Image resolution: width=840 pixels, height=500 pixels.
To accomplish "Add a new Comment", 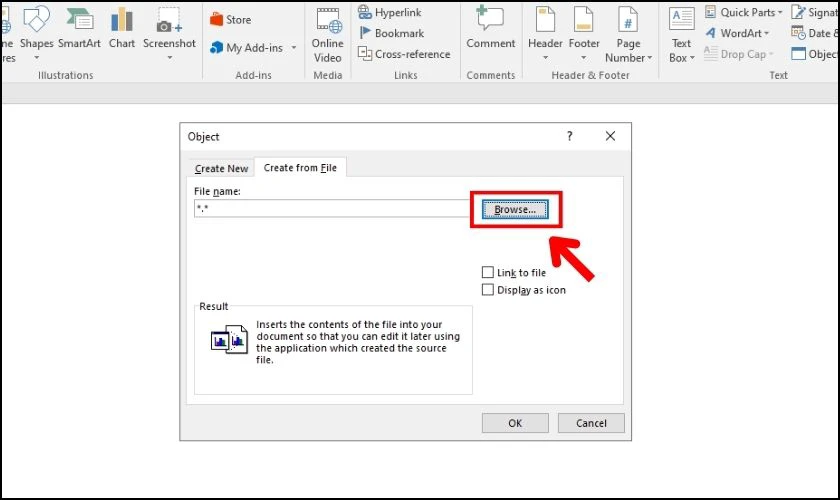I will coord(490,28).
